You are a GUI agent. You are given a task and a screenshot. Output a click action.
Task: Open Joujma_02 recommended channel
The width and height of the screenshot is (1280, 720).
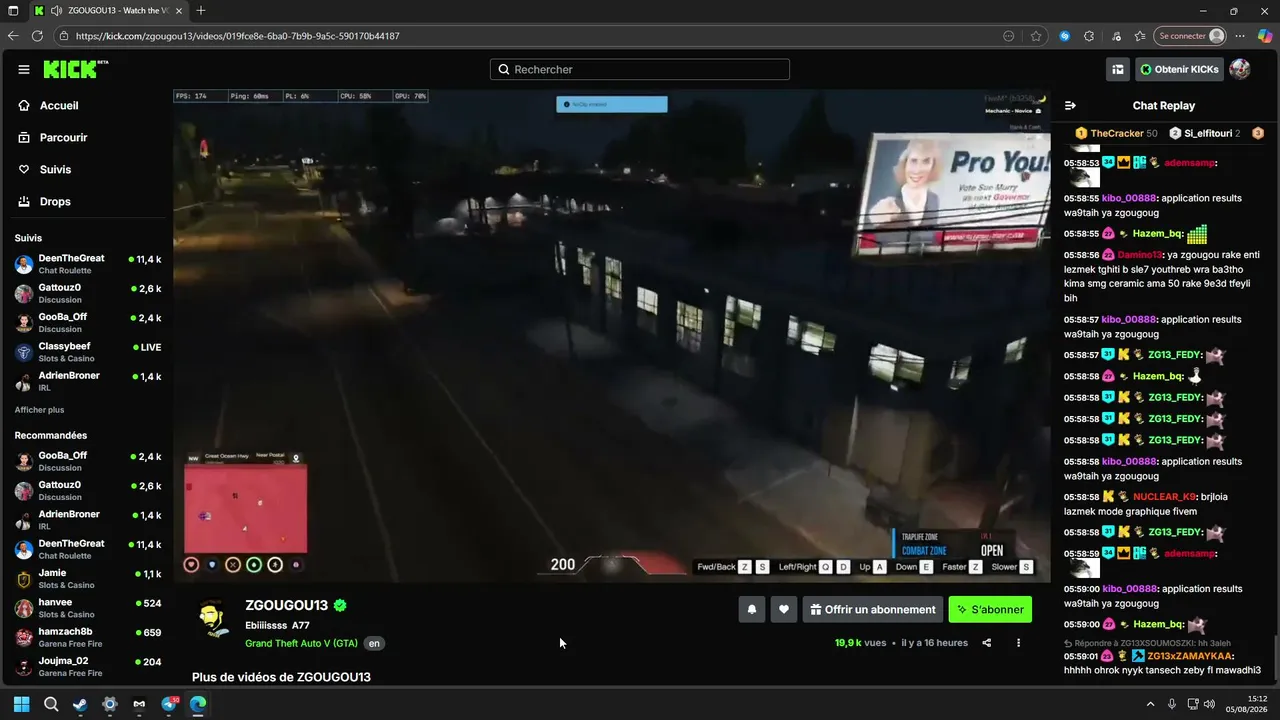[87, 666]
